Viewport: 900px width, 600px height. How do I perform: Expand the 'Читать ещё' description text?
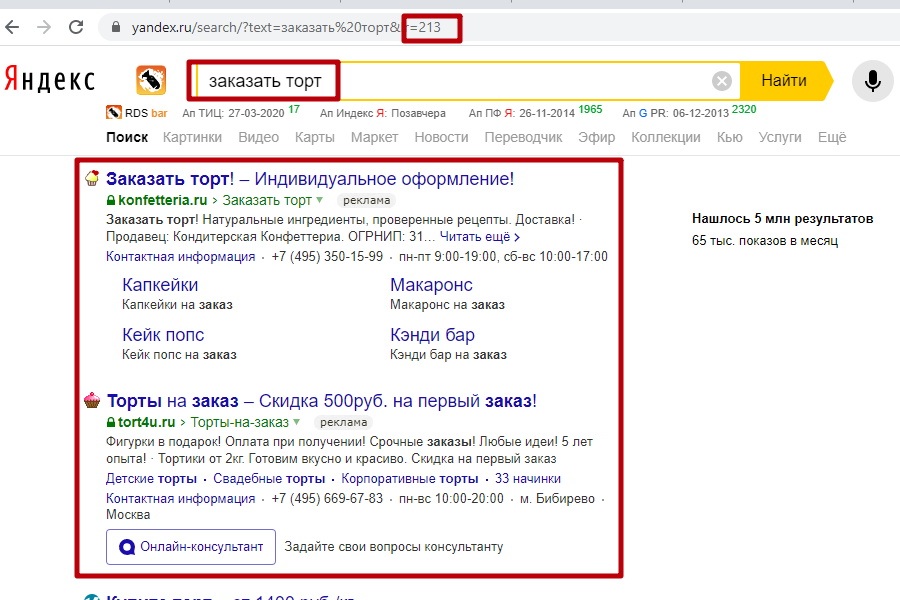[x=480, y=237]
